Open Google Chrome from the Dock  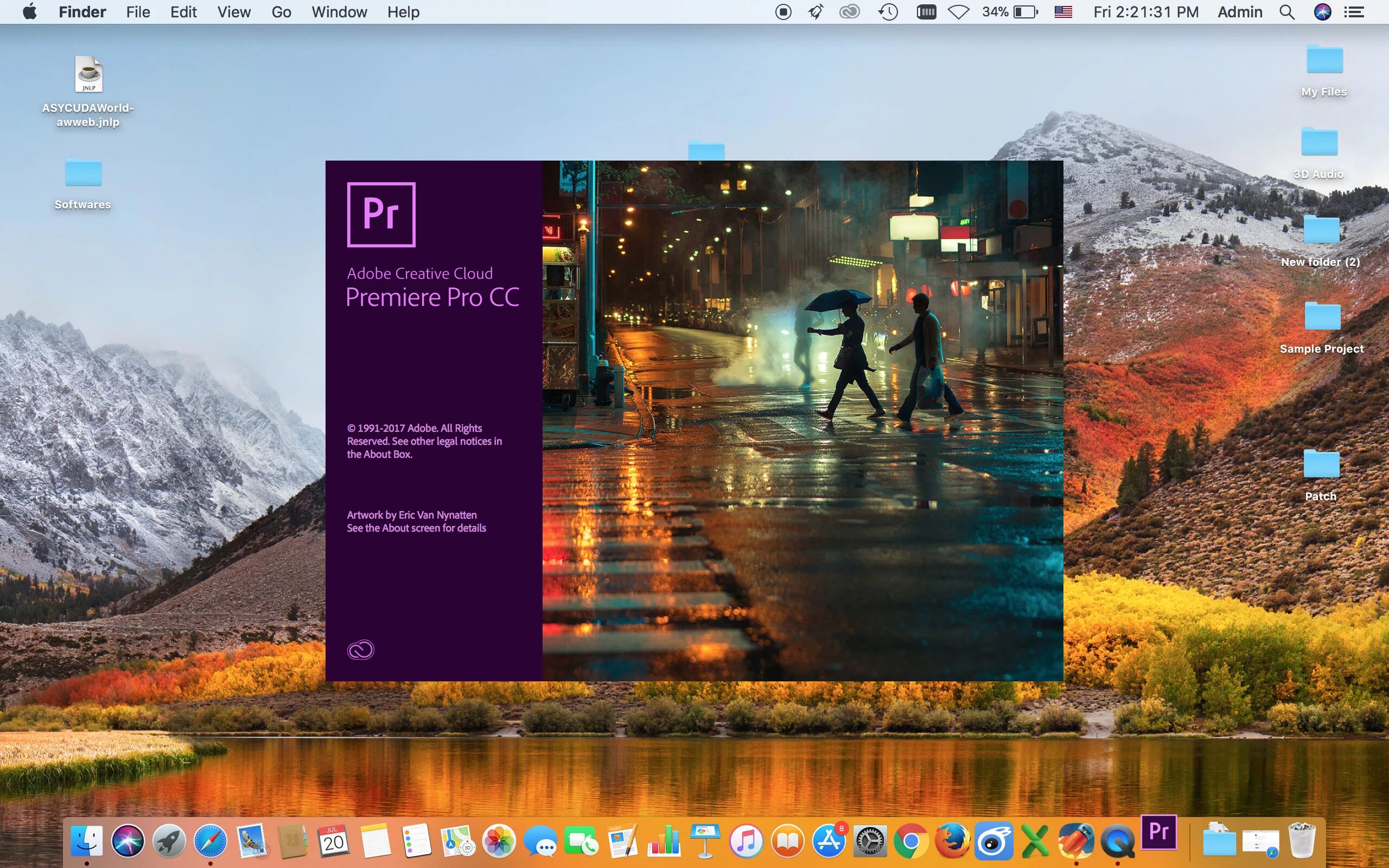[x=911, y=841]
